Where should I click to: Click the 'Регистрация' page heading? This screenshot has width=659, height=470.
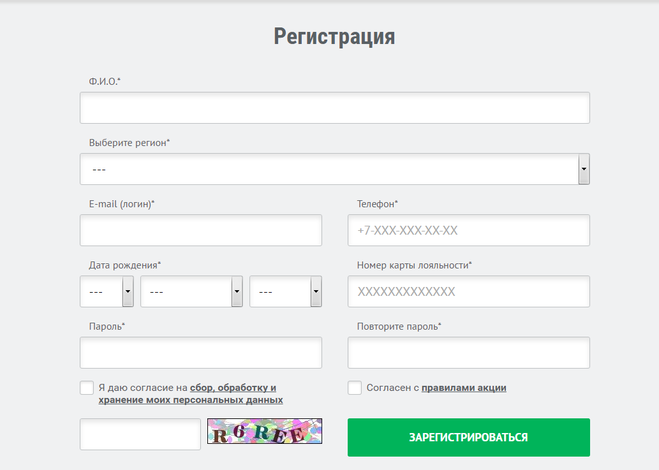pyautogui.click(x=334, y=37)
